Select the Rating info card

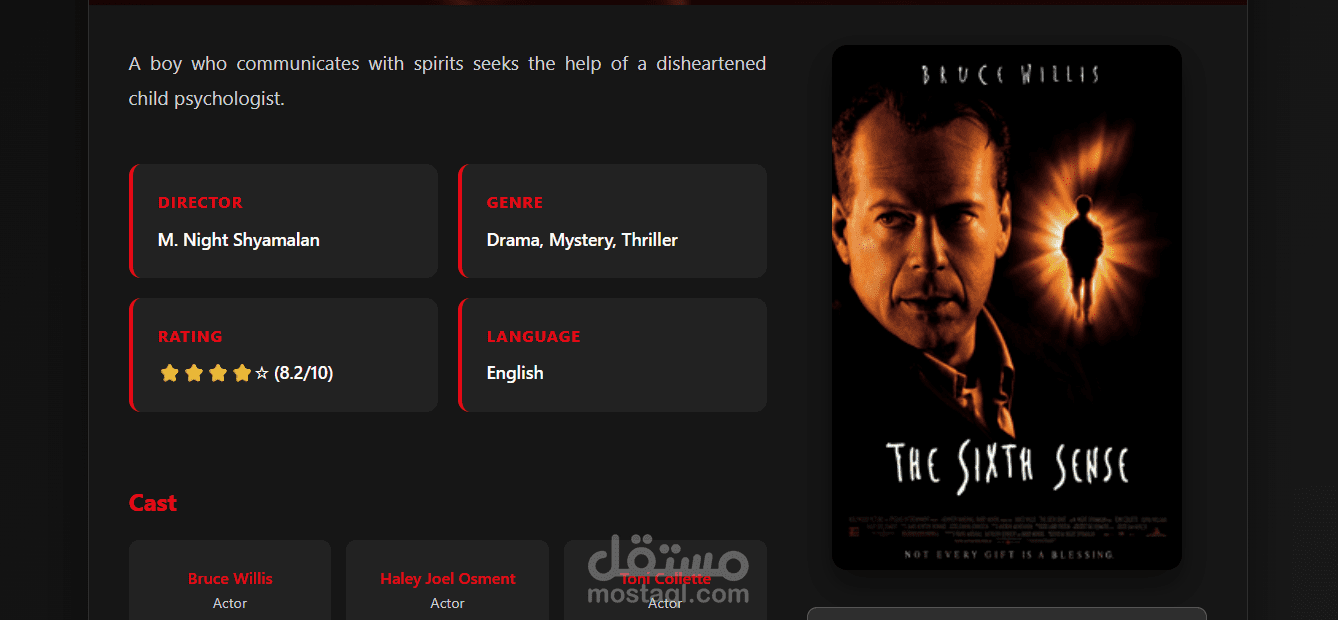[283, 355]
